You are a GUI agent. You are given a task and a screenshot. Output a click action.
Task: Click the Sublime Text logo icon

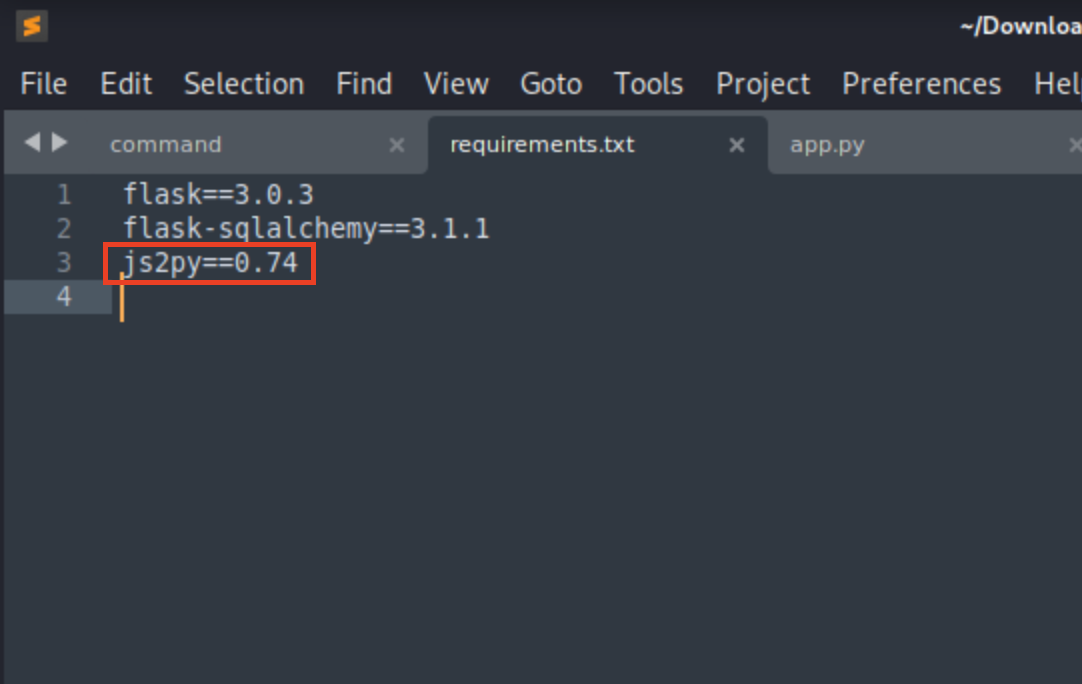pyautogui.click(x=30, y=26)
